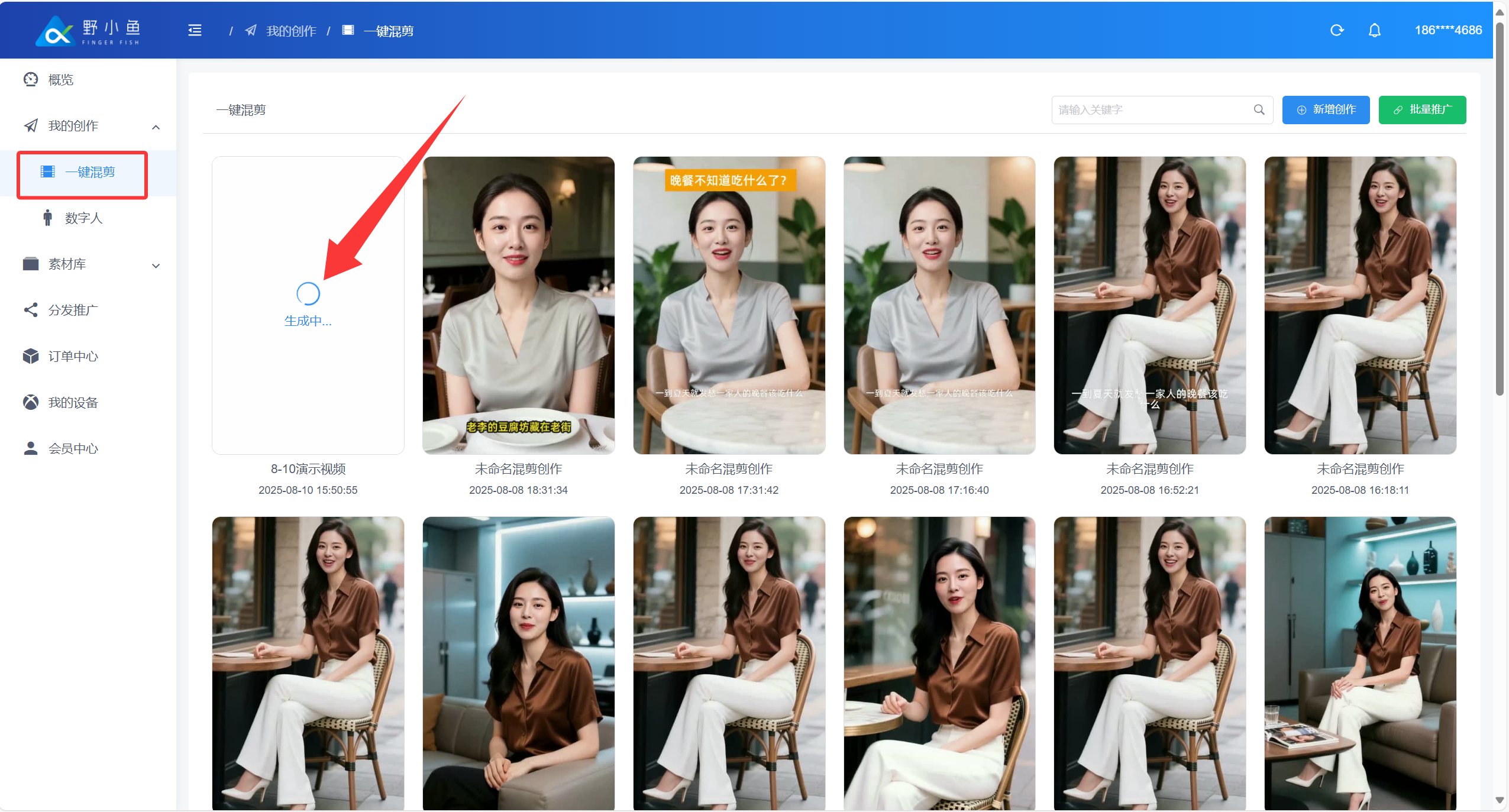The image size is (1509, 812).
Task: Click the 新增创作 button
Action: coord(1325,110)
